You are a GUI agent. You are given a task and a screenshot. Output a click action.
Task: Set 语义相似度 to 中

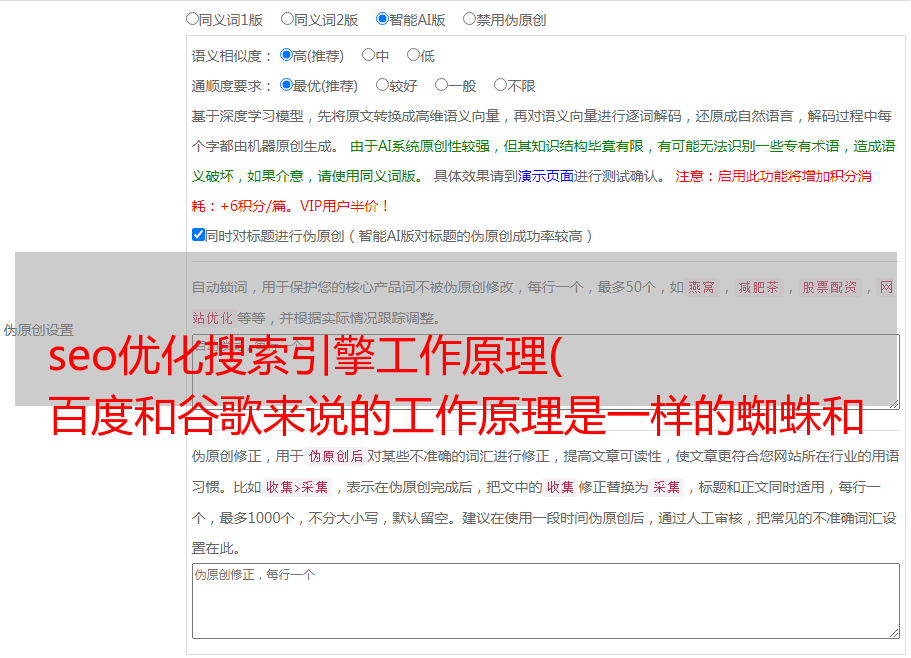[368, 55]
